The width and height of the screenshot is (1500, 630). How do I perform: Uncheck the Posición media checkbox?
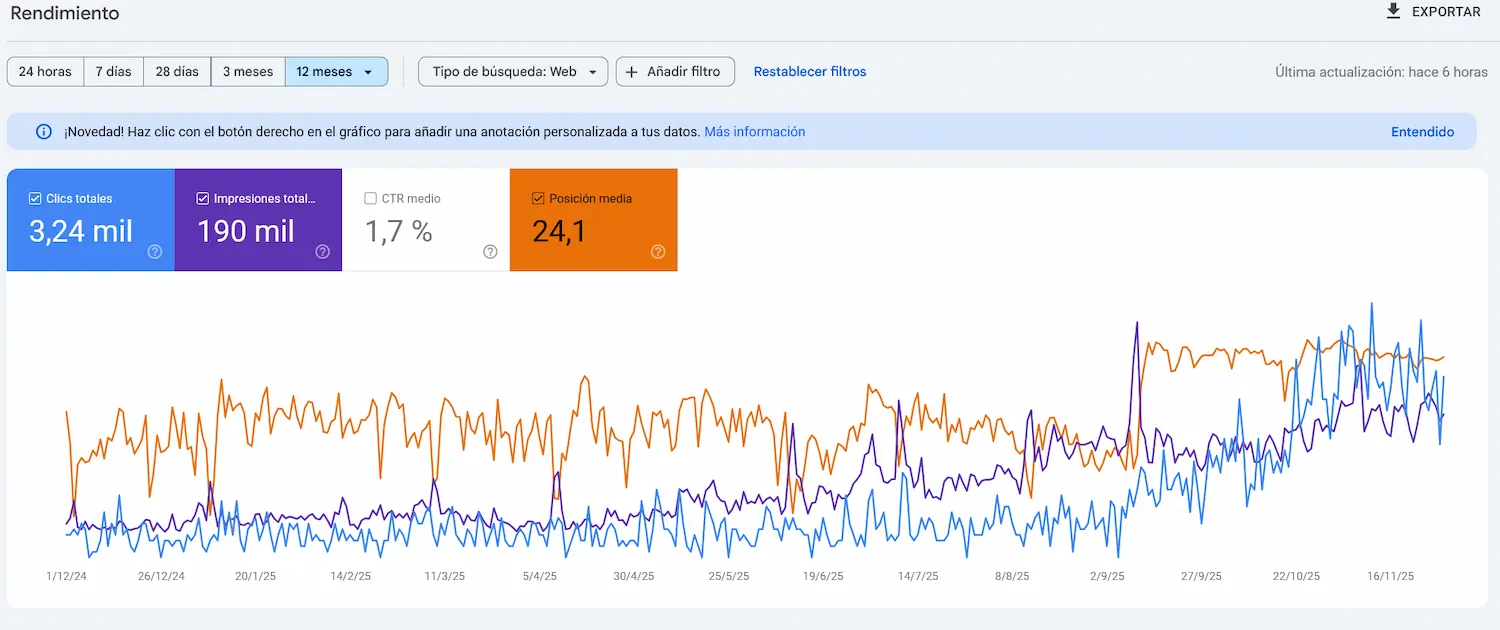pos(539,199)
